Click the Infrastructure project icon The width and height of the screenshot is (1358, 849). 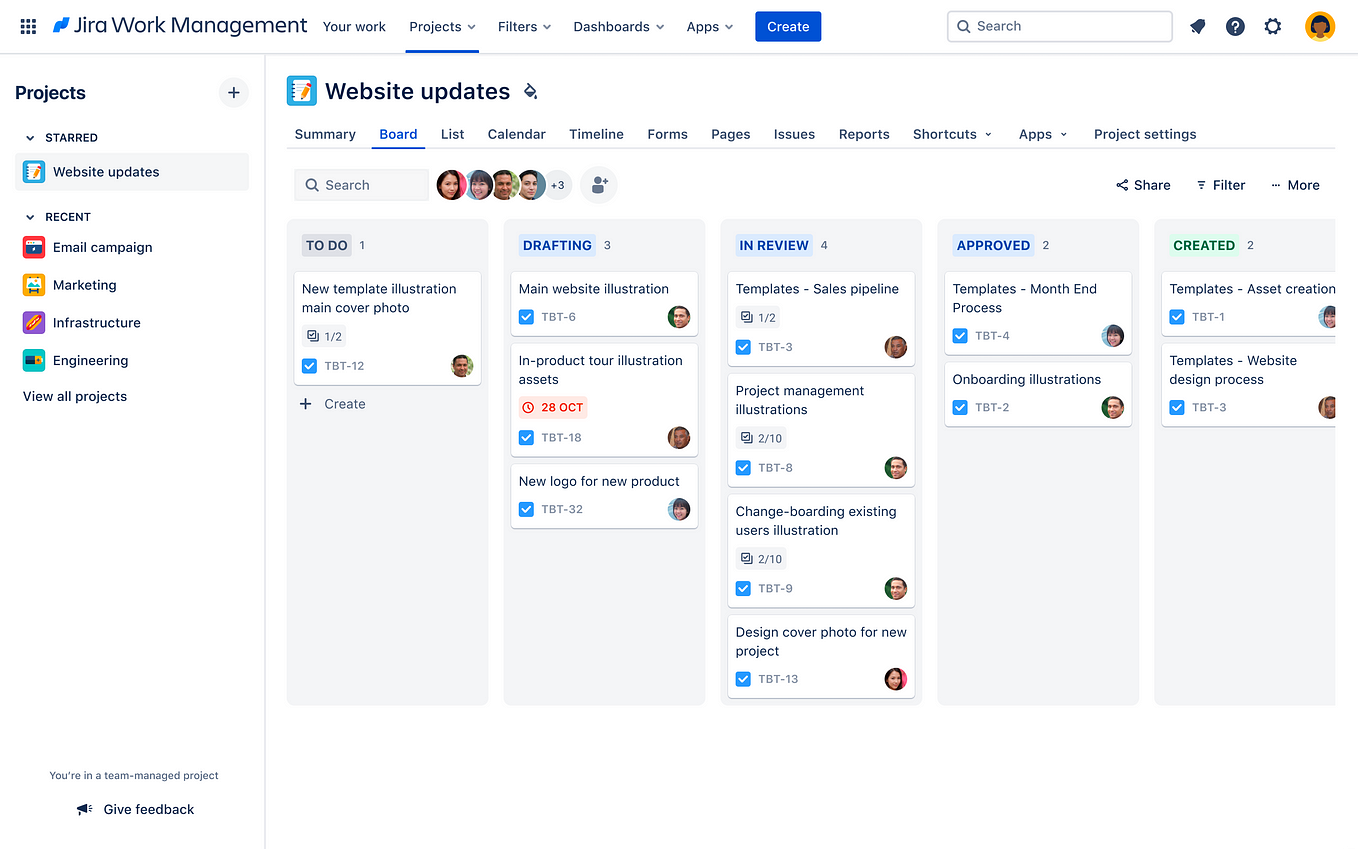coord(34,323)
